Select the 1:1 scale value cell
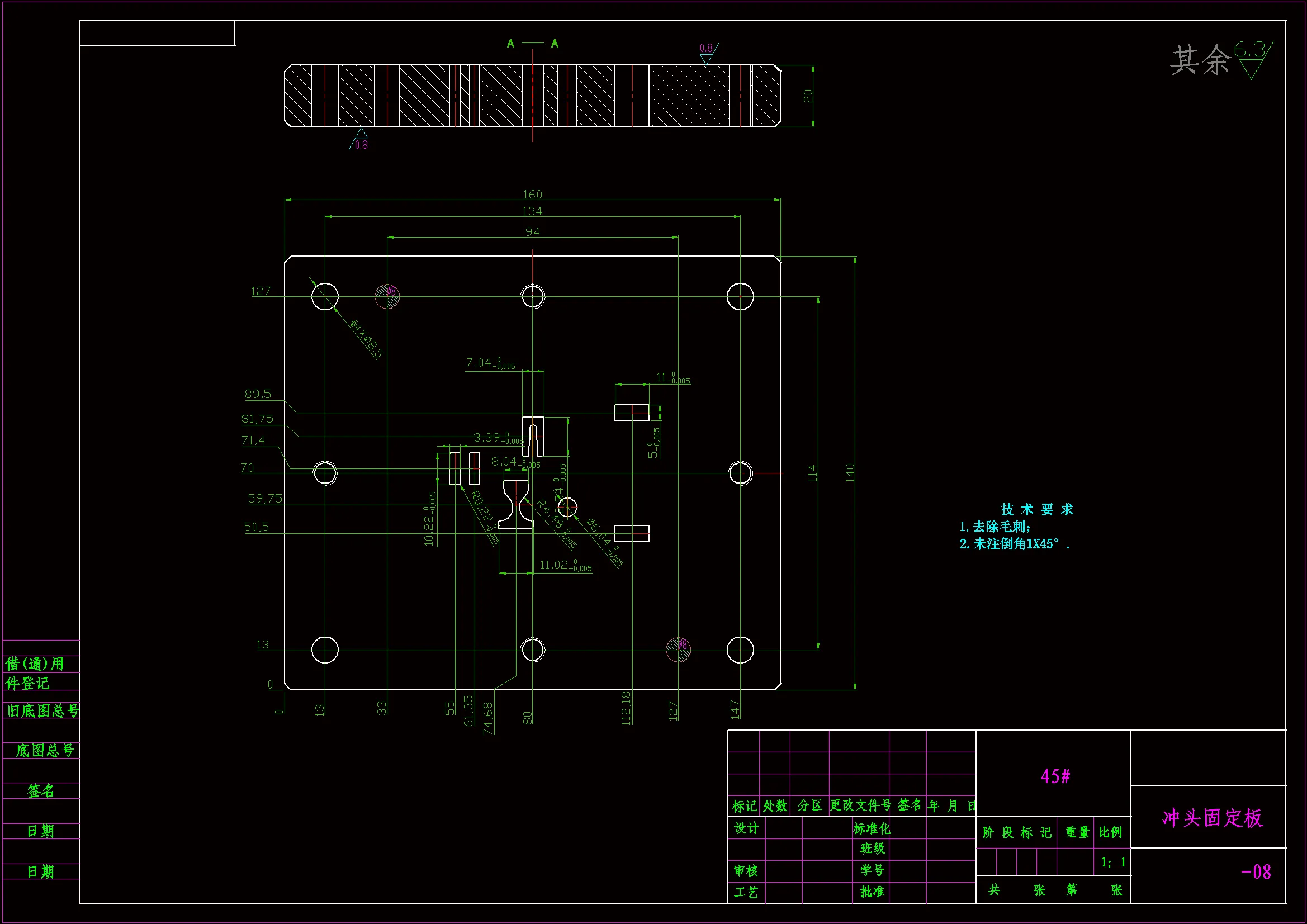 coord(1113,862)
